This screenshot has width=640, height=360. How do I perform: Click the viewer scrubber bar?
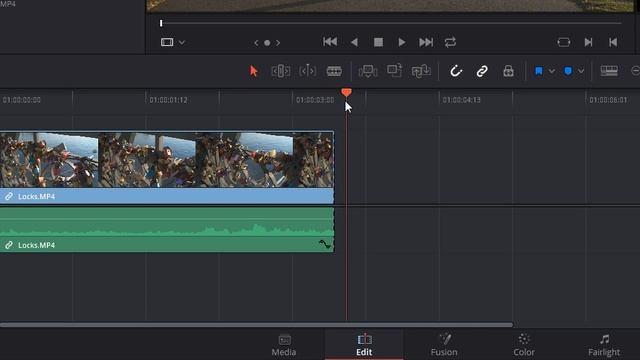click(x=391, y=23)
